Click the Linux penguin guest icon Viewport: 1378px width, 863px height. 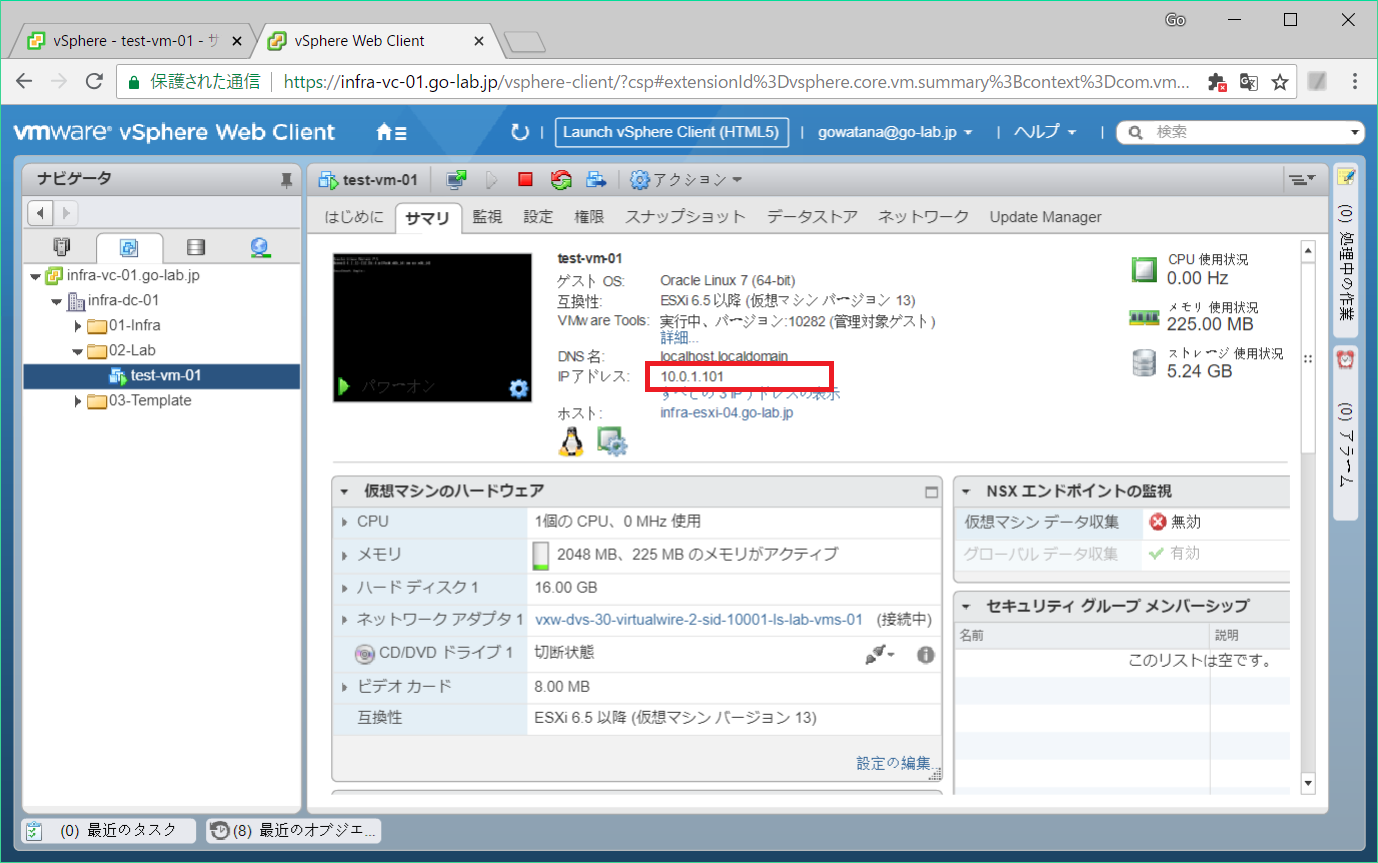[x=571, y=441]
